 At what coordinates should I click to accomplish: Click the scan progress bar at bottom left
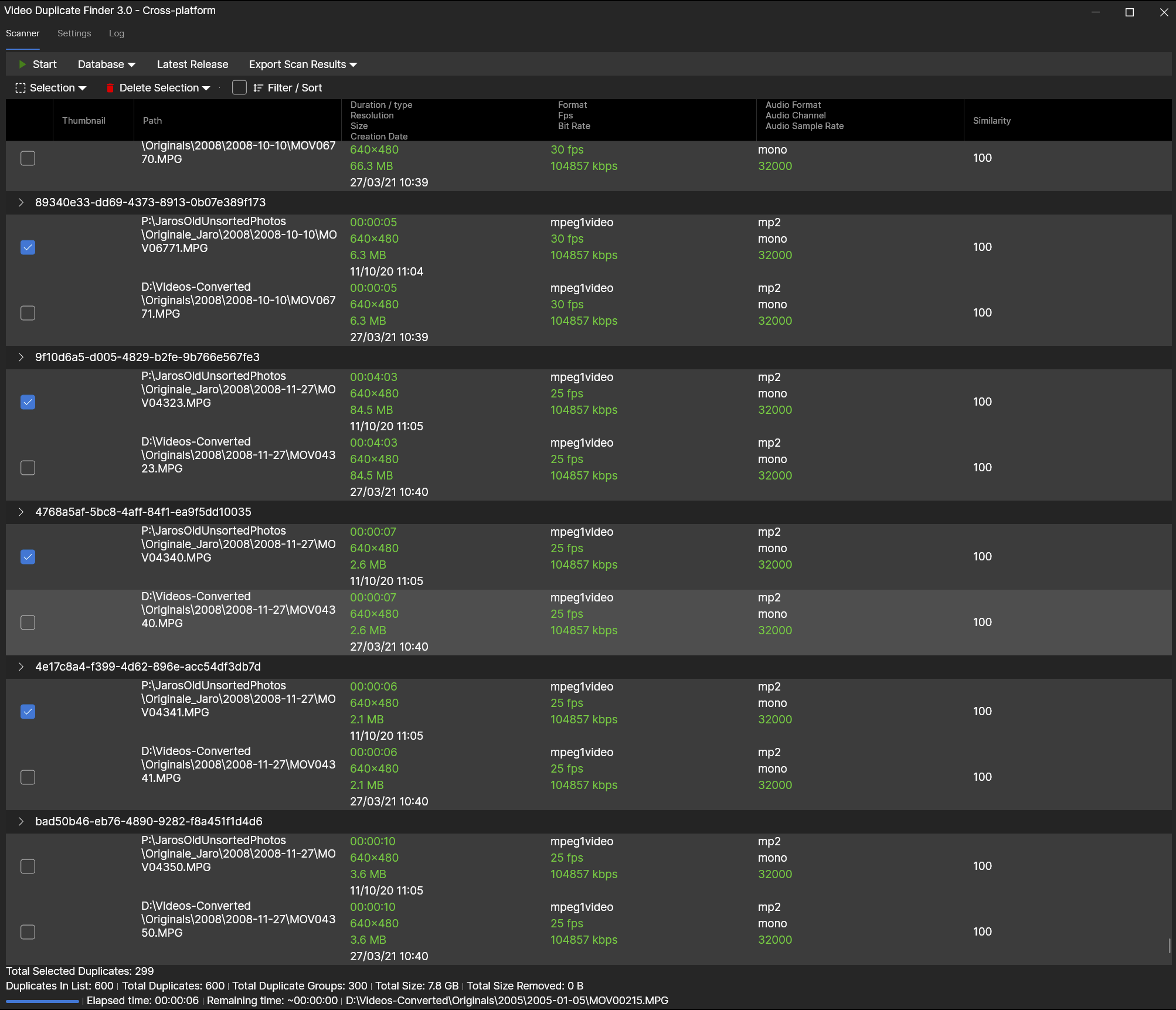tap(41, 1001)
